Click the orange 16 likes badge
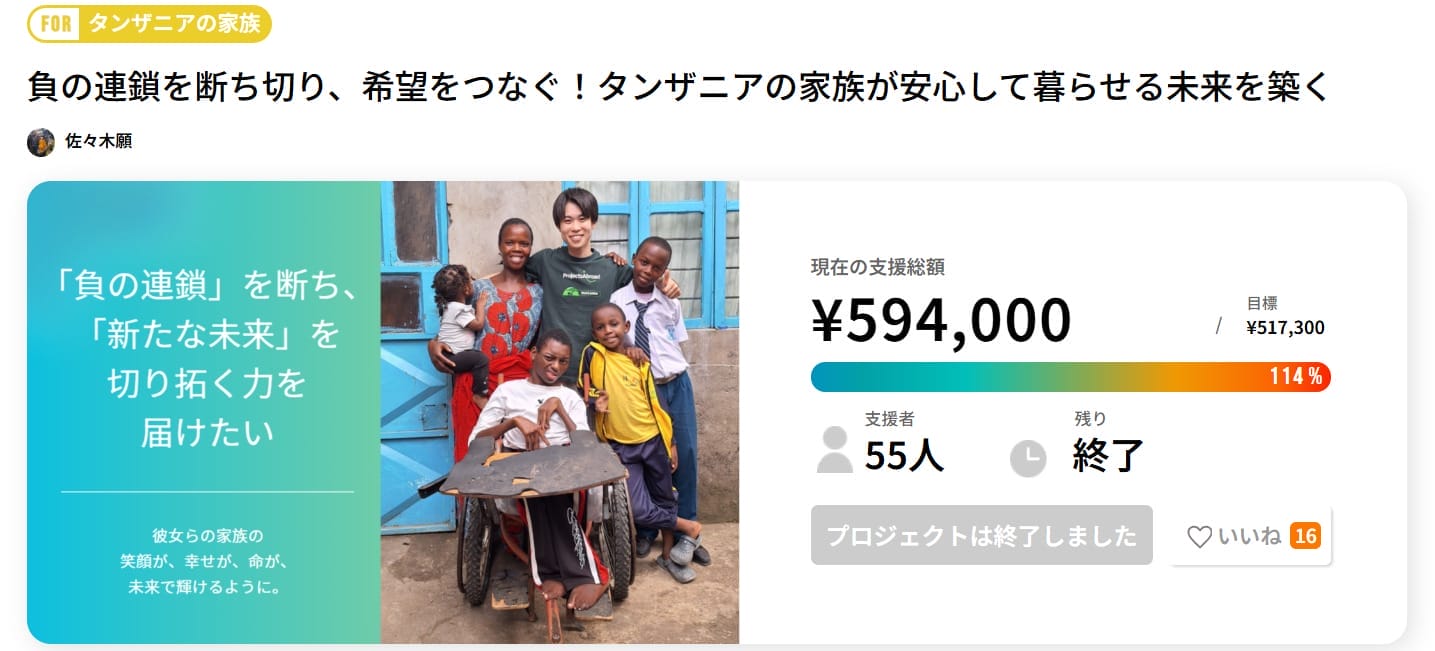Viewport: 1435px width, 651px height. pos(1305,537)
